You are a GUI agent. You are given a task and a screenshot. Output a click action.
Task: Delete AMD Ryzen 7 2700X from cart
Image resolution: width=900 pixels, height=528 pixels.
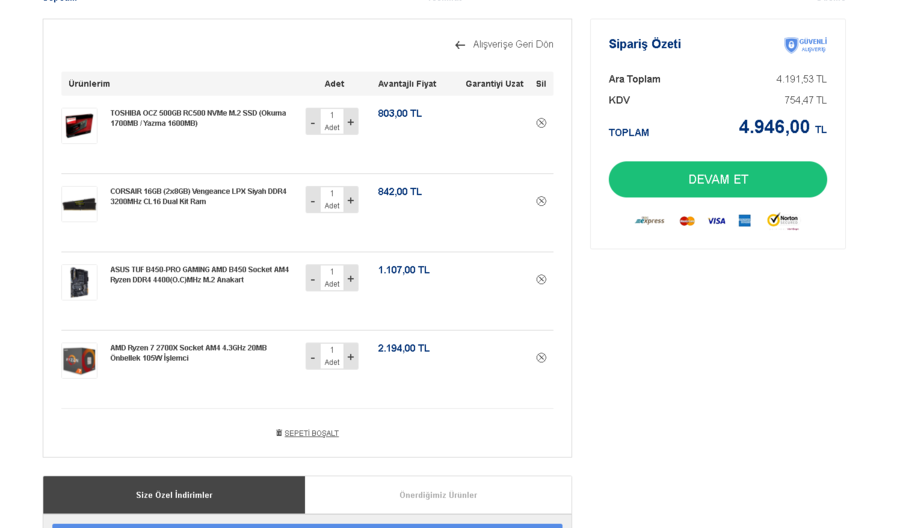coord(541,357)
